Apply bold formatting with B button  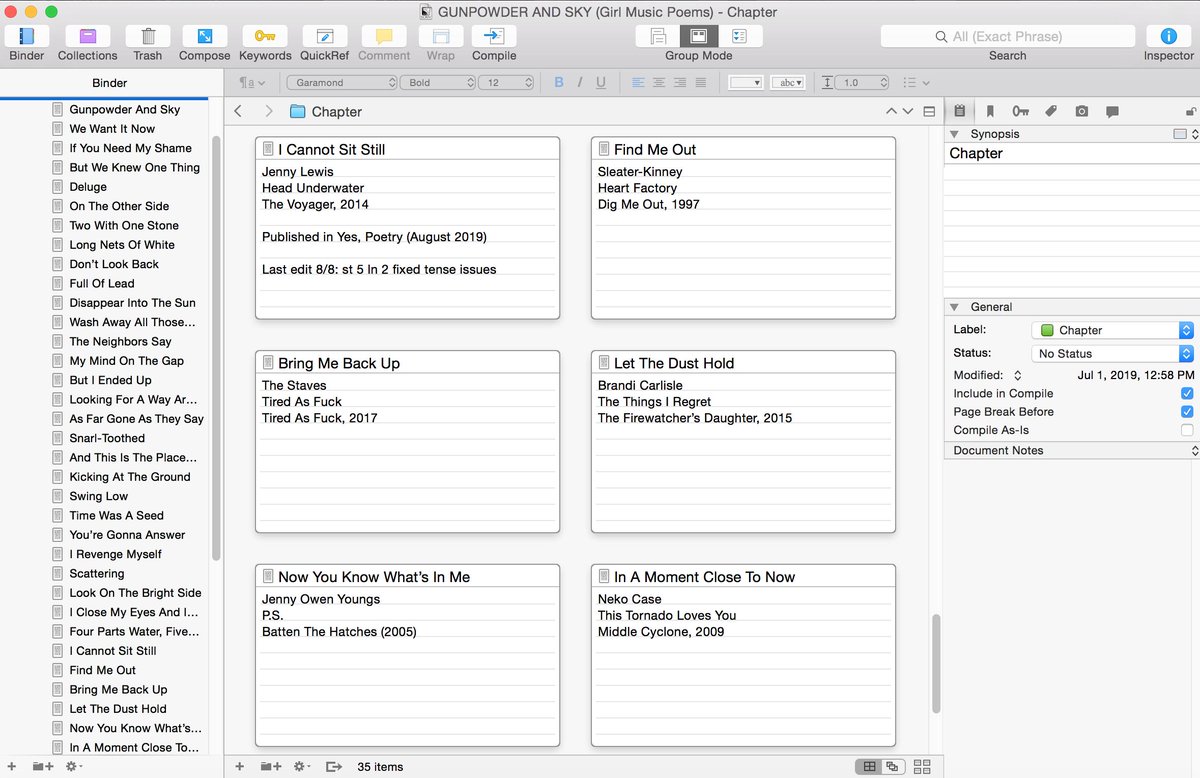559,83
